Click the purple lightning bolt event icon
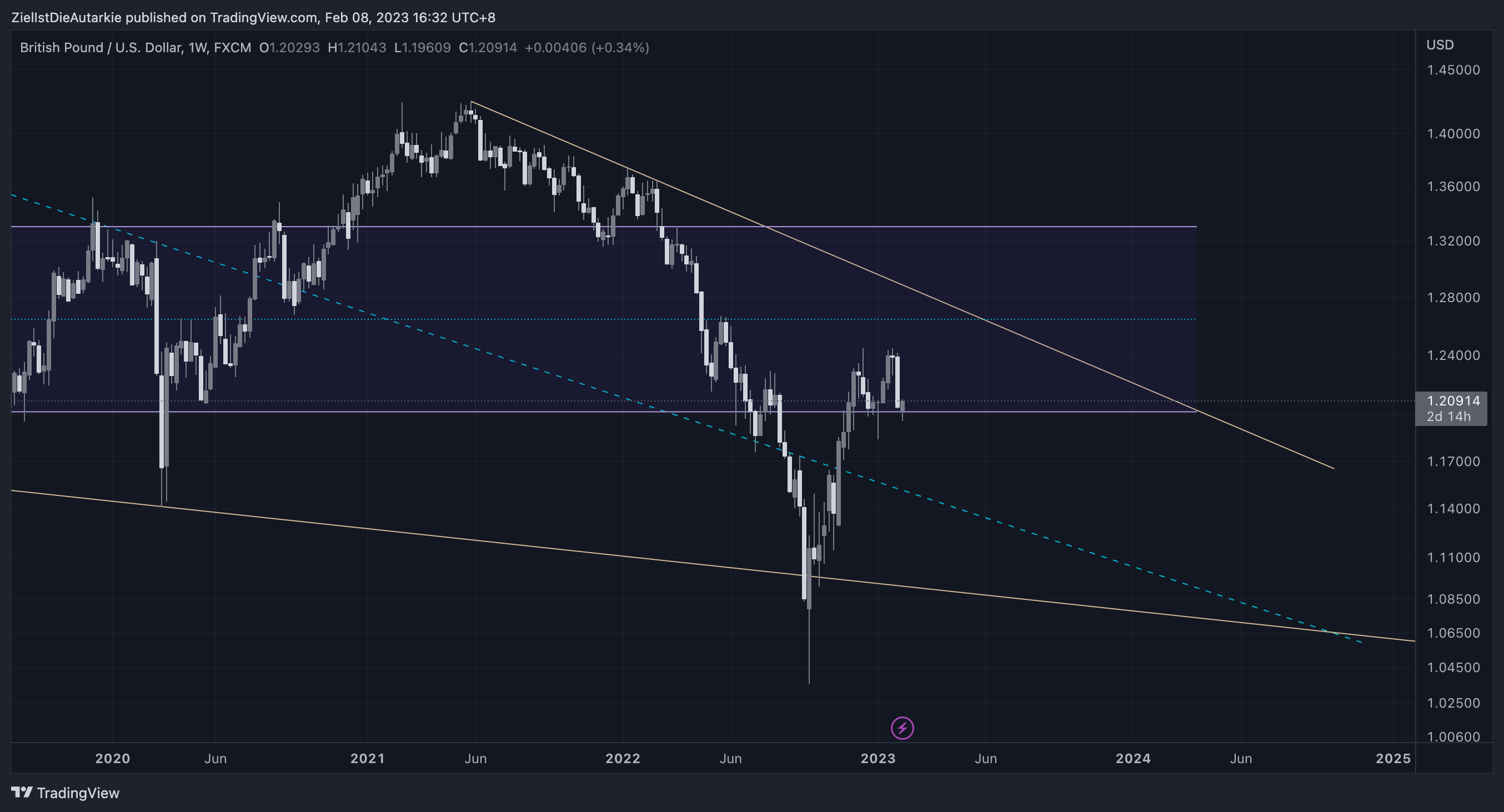The image size is (1504, 812). pos(902,728)
